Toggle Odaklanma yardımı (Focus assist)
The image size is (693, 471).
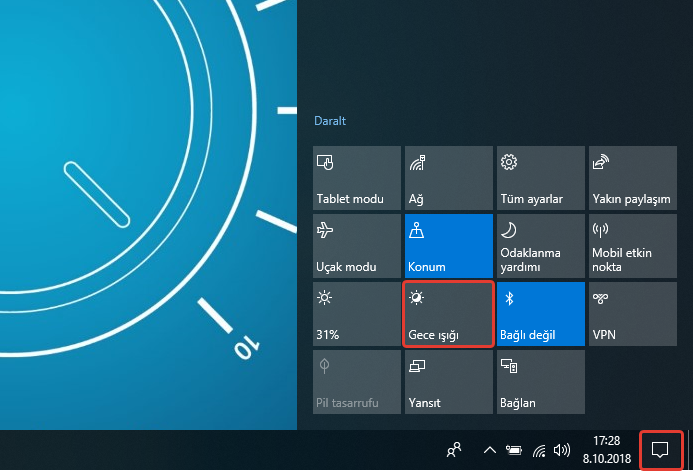tap(540, 246)
